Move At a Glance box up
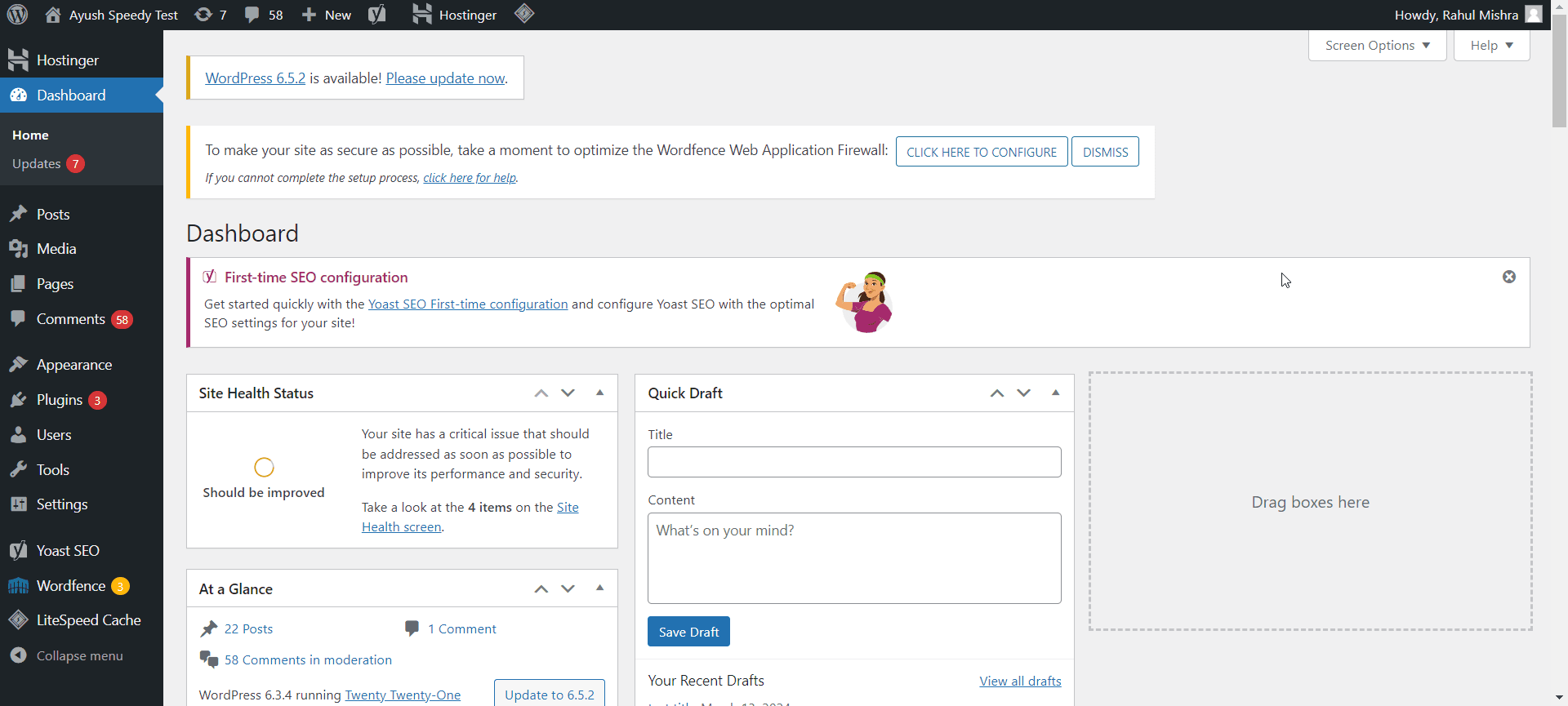1568x706 pixels. coord(541,589)
